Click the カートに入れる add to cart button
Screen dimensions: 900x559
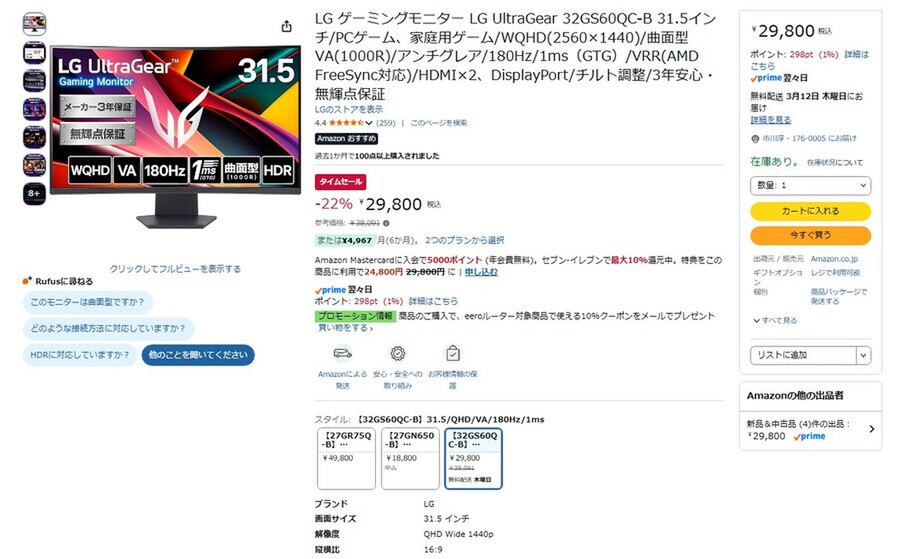click(810, 211)
